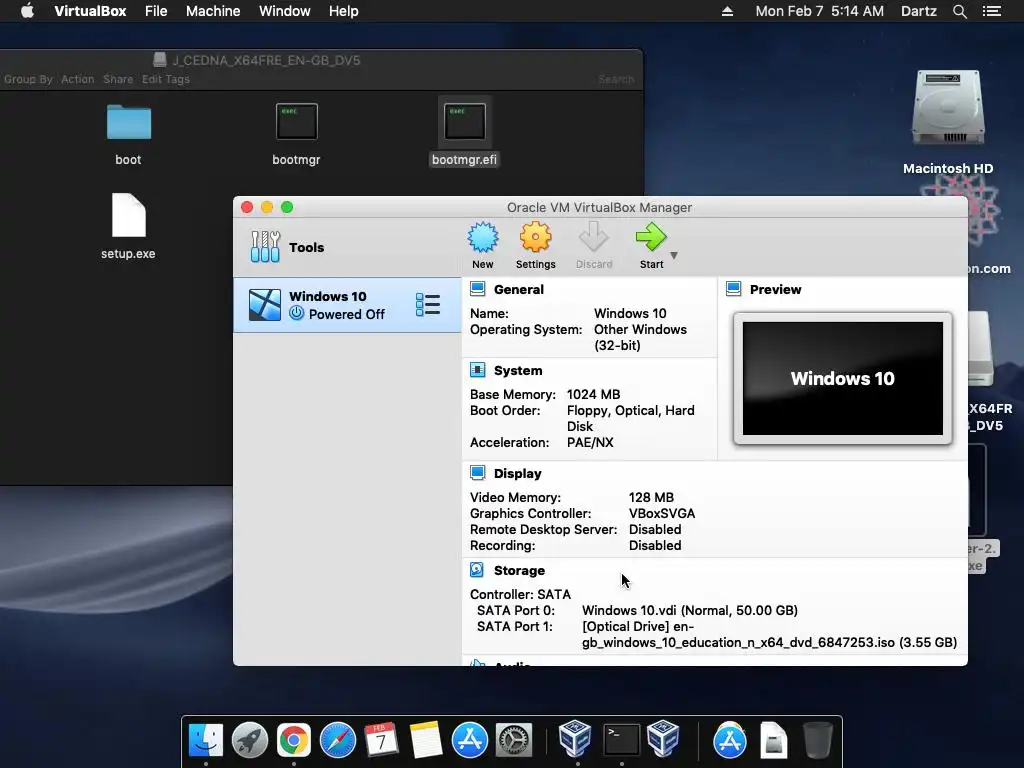Open System Preferences from the Dock
Screen dimensions: 1024x768
pyautogui.click(x=514, y=741)
